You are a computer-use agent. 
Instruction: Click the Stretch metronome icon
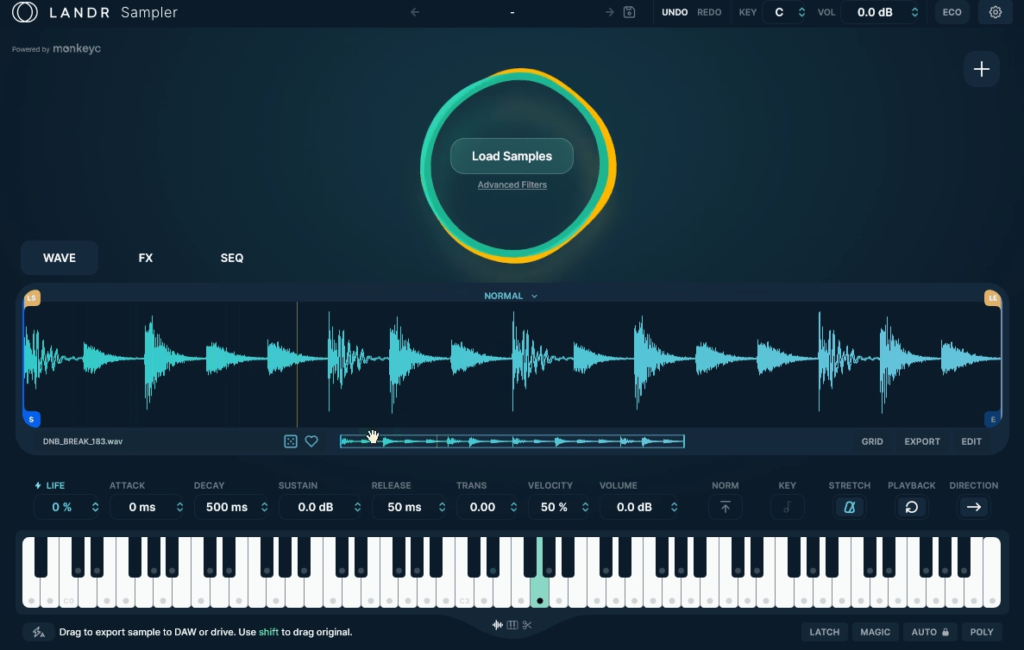click(849, 507)
